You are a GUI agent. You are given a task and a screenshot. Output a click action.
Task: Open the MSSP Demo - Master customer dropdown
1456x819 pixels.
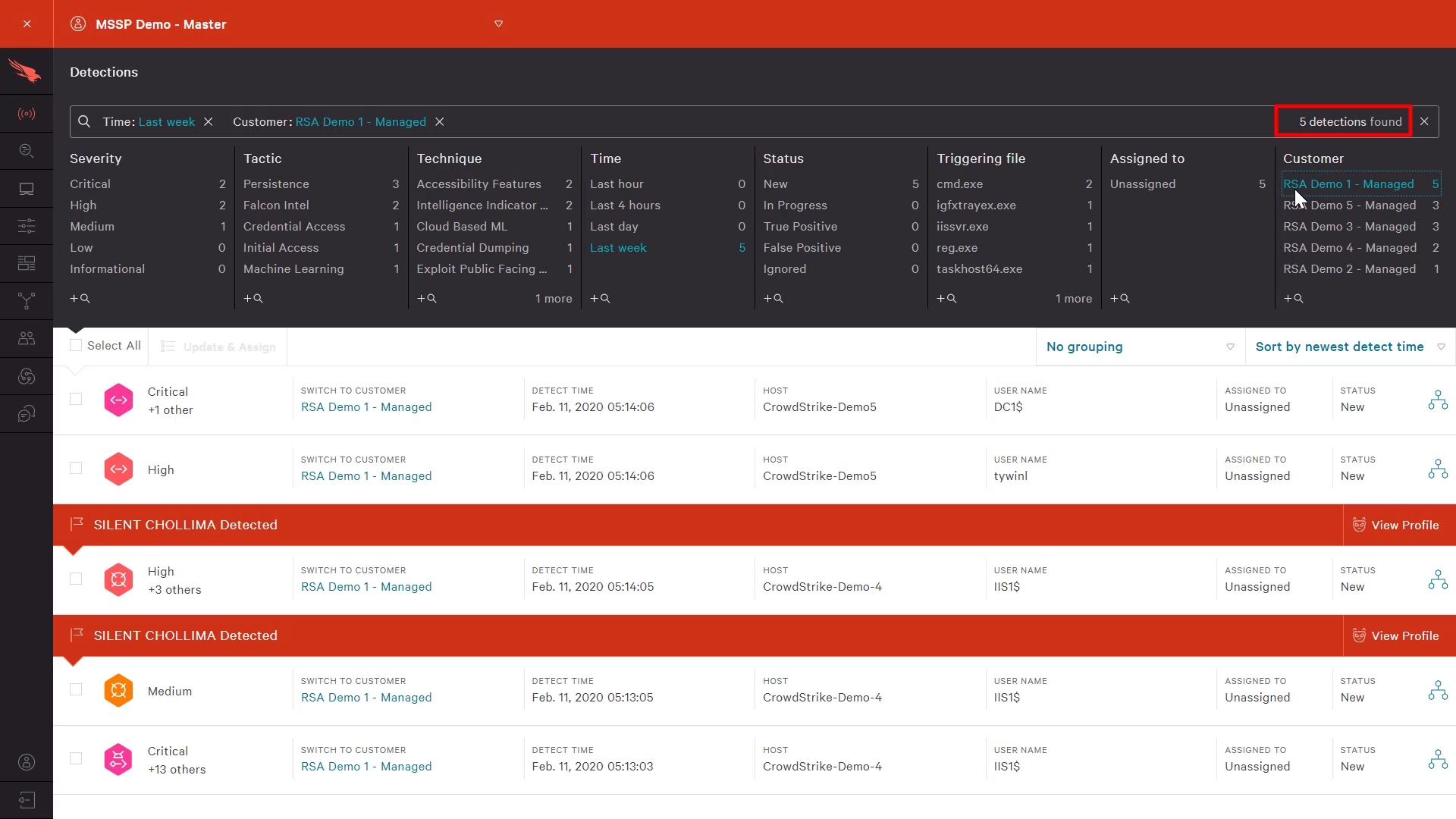click(x=287, y=24)
